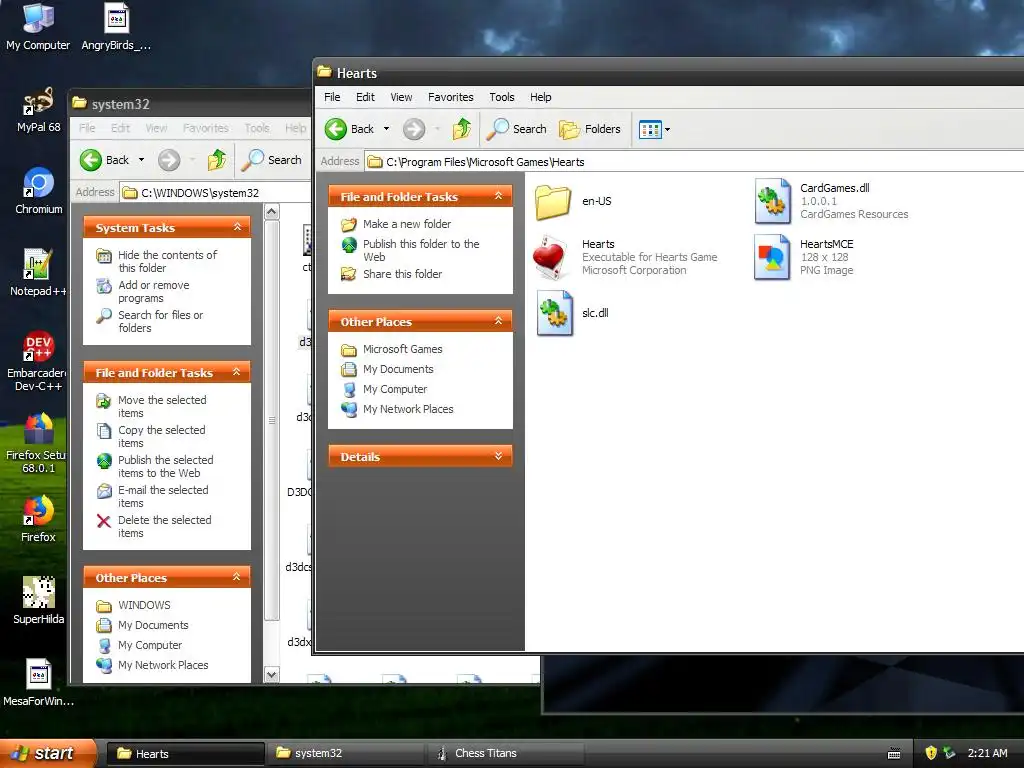Open Back history dropdown in Hearts window
Screen dimensions: 1024x768
coord(387,129)
